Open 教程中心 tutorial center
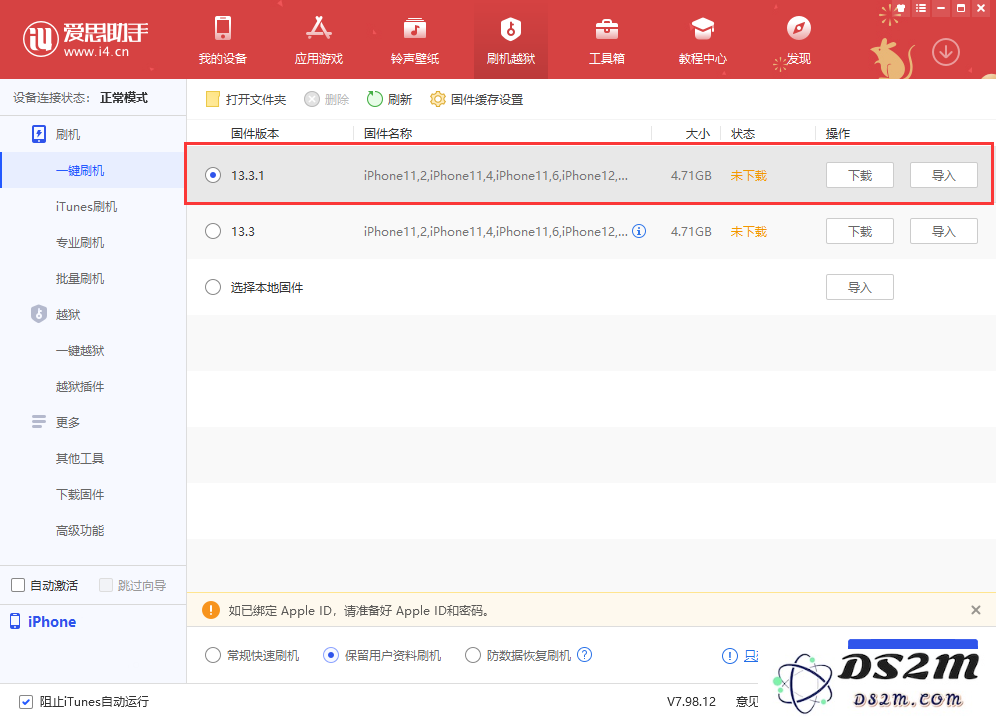 pos(703,41)
